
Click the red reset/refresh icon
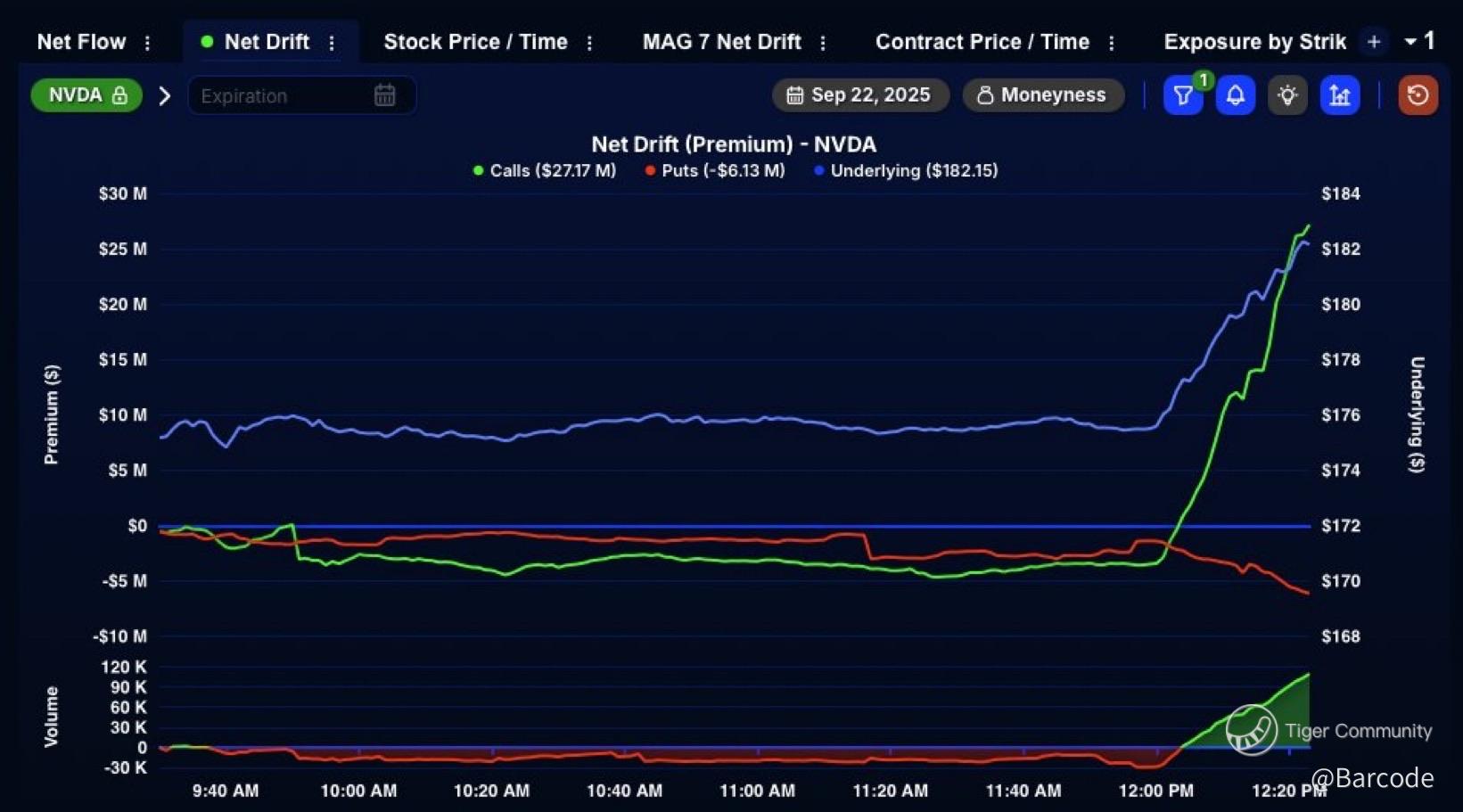click(1418, 95)
